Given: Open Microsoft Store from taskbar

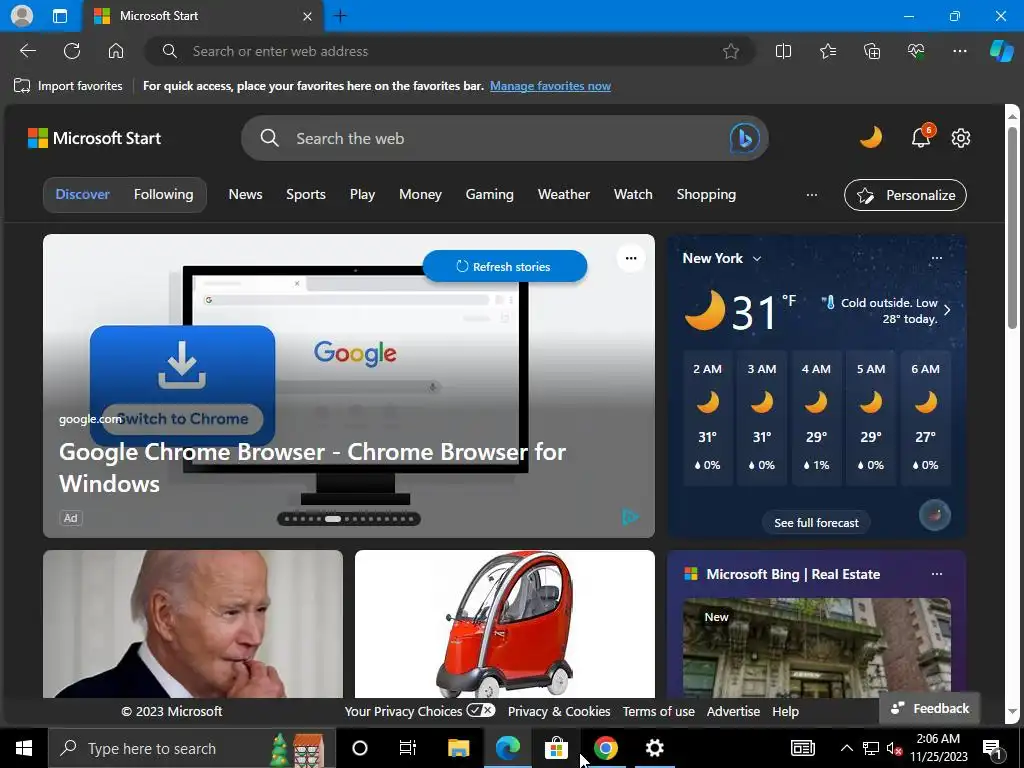Looking at the screenshot, I should pyautogui.click(x=556, y=748).
